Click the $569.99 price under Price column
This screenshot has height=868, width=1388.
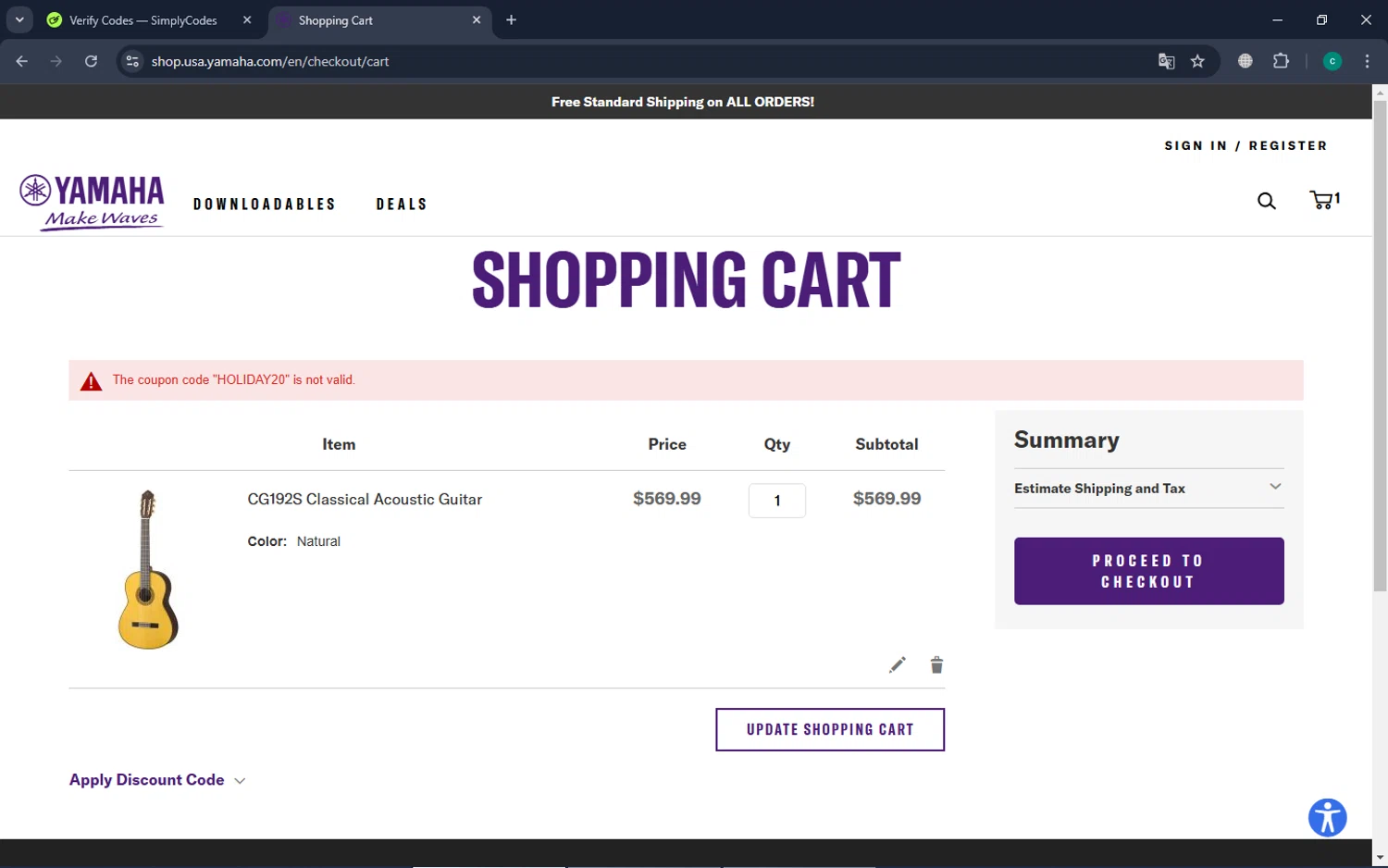coord(666,499)
